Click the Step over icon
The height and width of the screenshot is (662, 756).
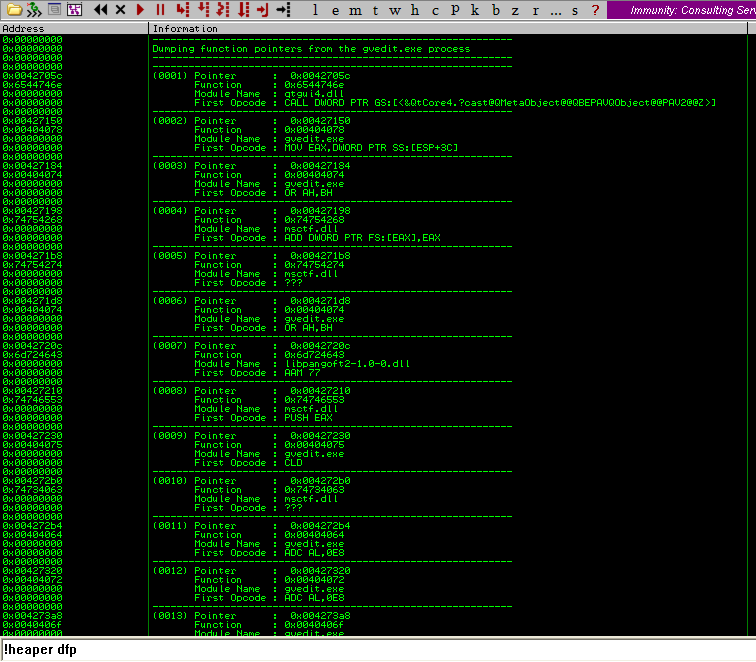pos(203,9)
